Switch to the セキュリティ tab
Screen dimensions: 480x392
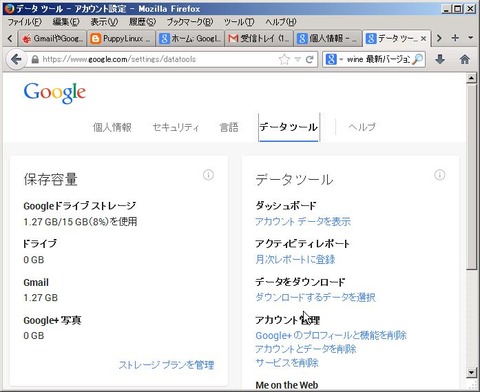pyautogui.click(x=176, y=127)
